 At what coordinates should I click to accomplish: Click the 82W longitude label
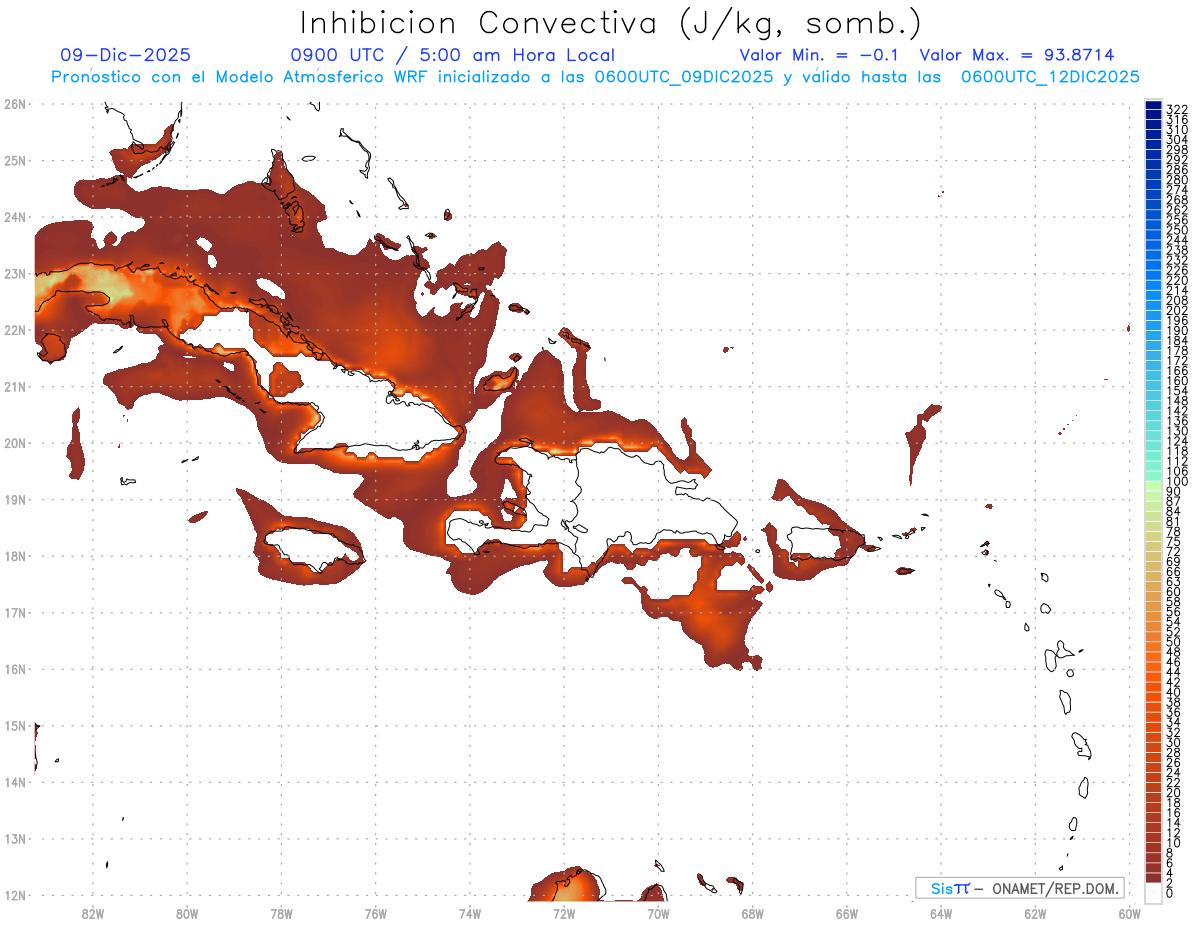pos(93,913)
